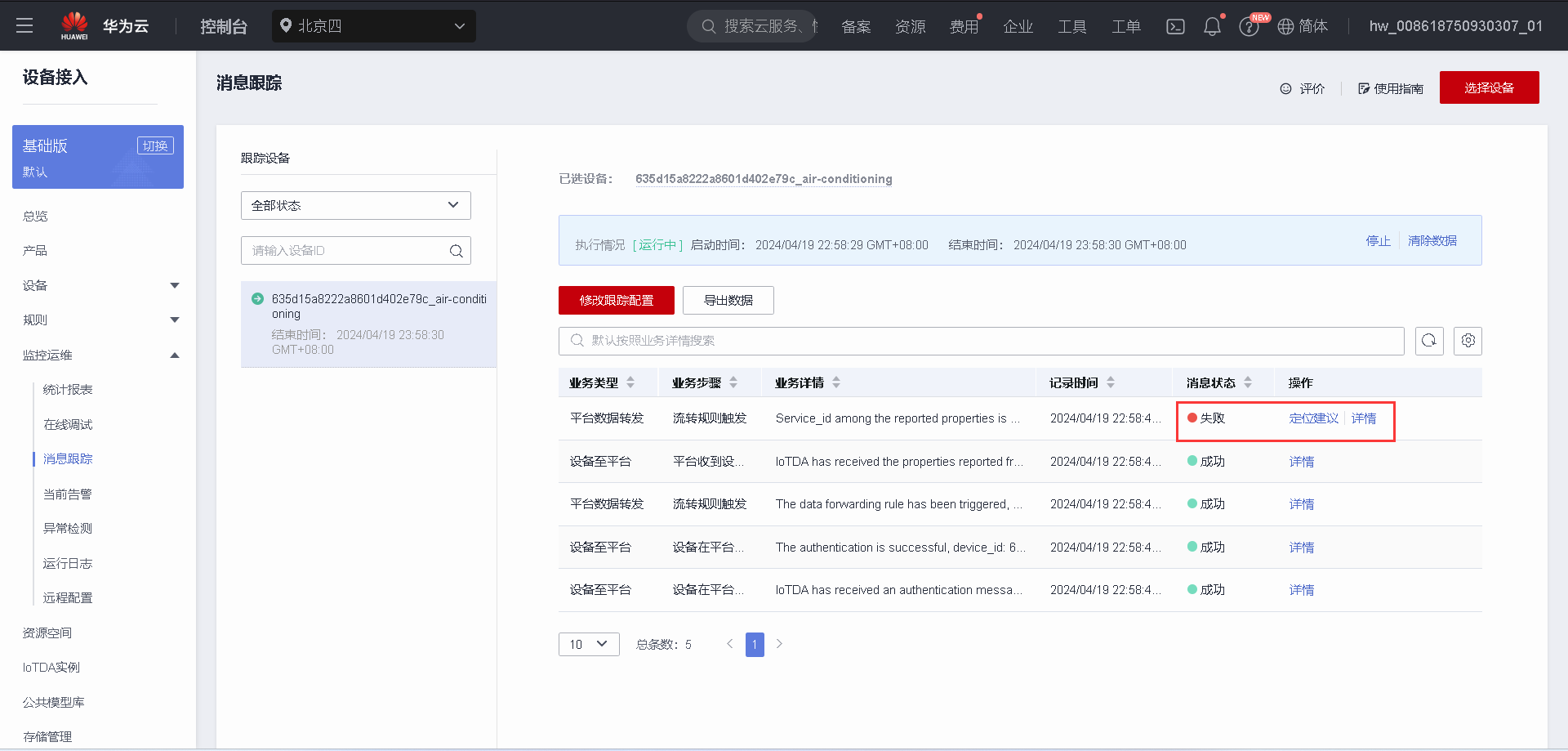
Task: Open the region selector 北京四 dropdown
Action: 373,25
